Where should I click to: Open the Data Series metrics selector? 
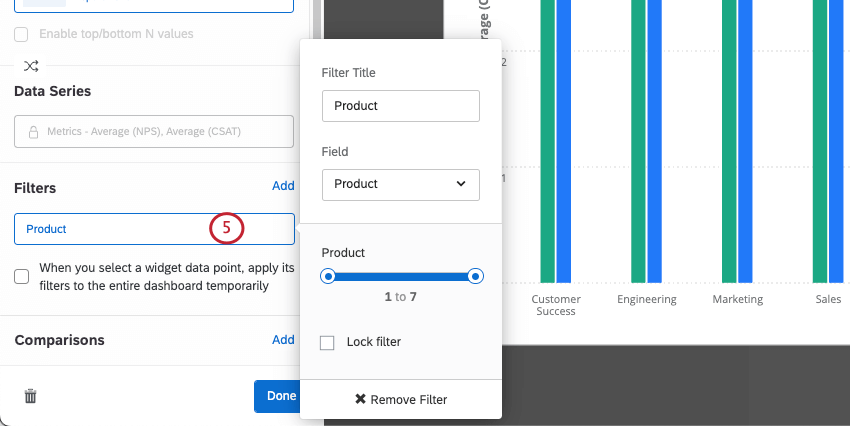(154, 132)
